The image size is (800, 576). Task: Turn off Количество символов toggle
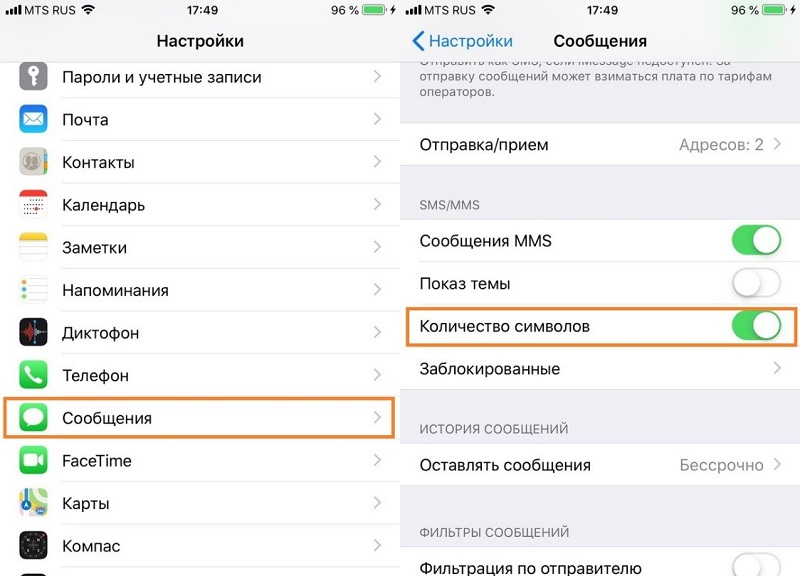click(755, 326)
